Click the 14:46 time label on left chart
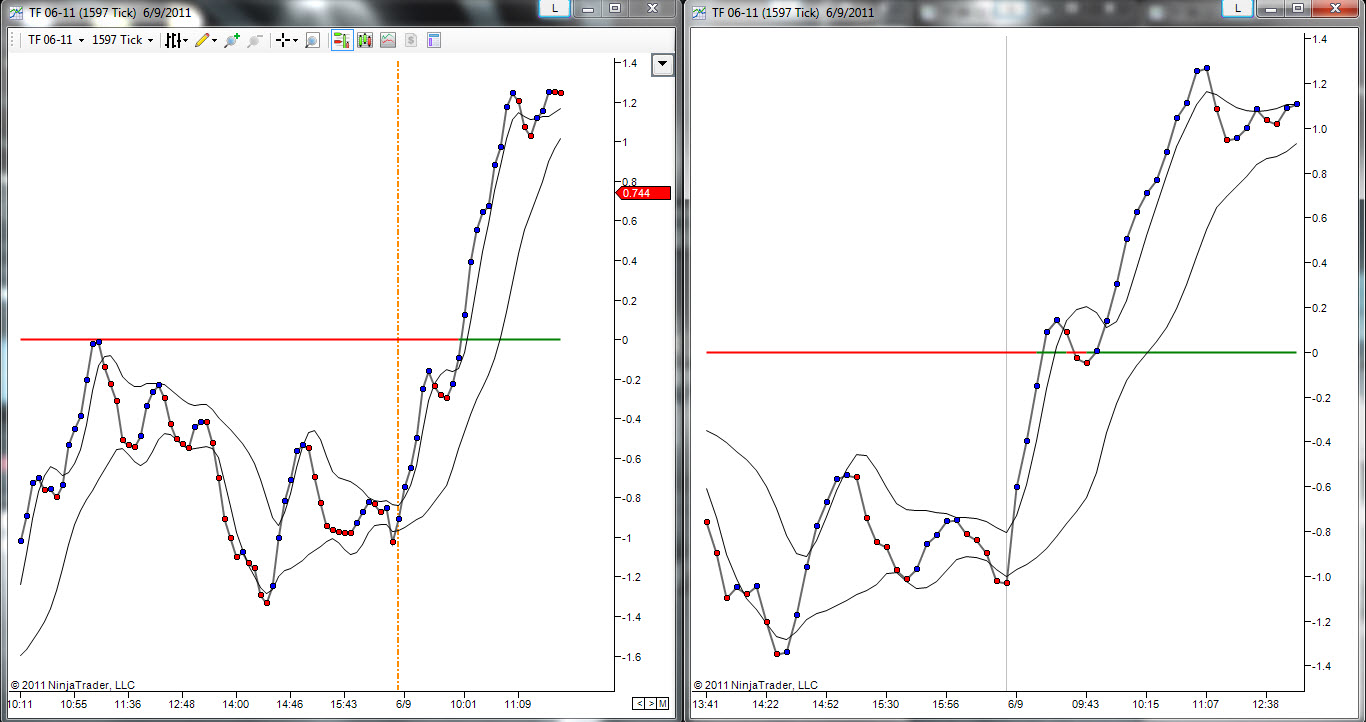 click(290, 704)
